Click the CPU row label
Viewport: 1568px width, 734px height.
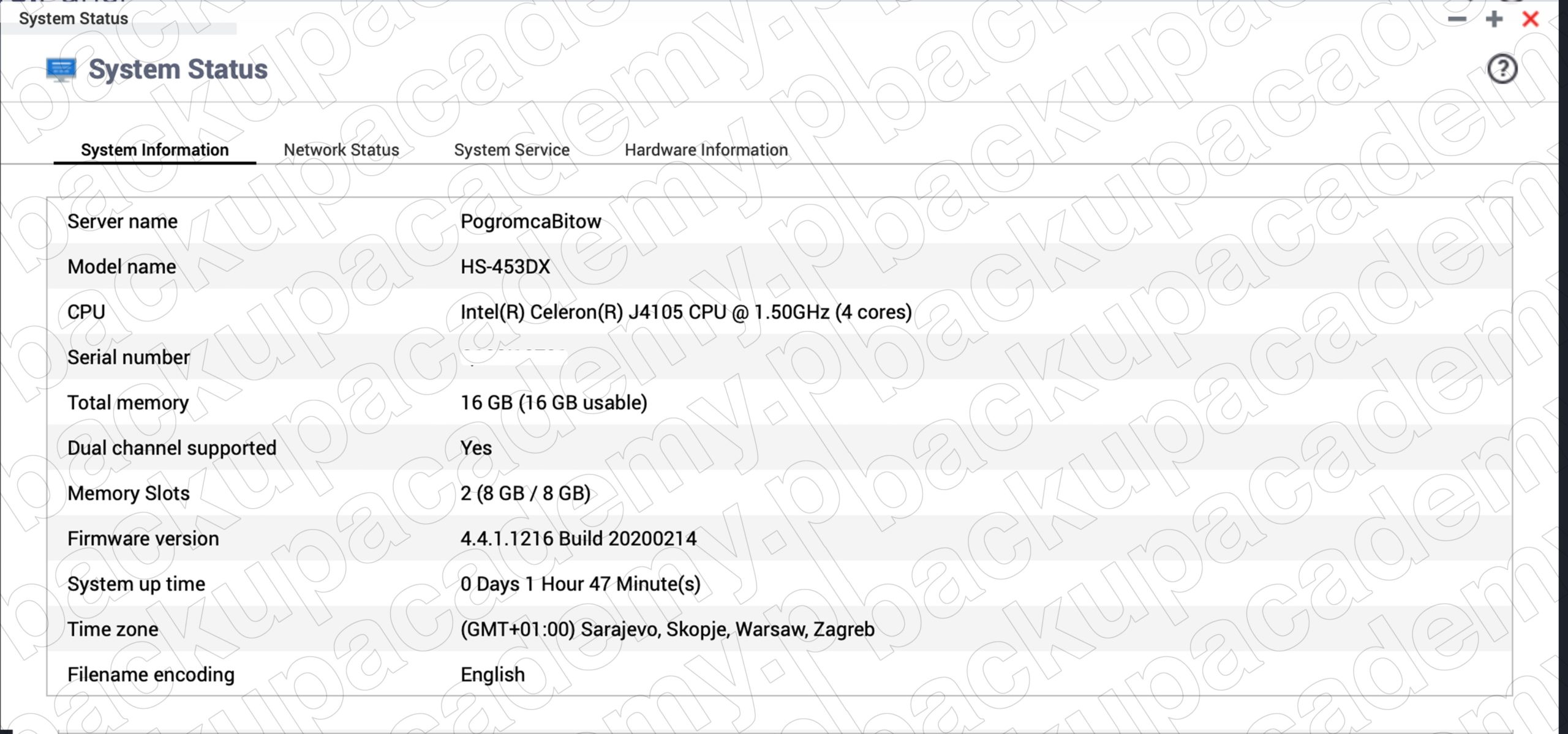[86, 312]
